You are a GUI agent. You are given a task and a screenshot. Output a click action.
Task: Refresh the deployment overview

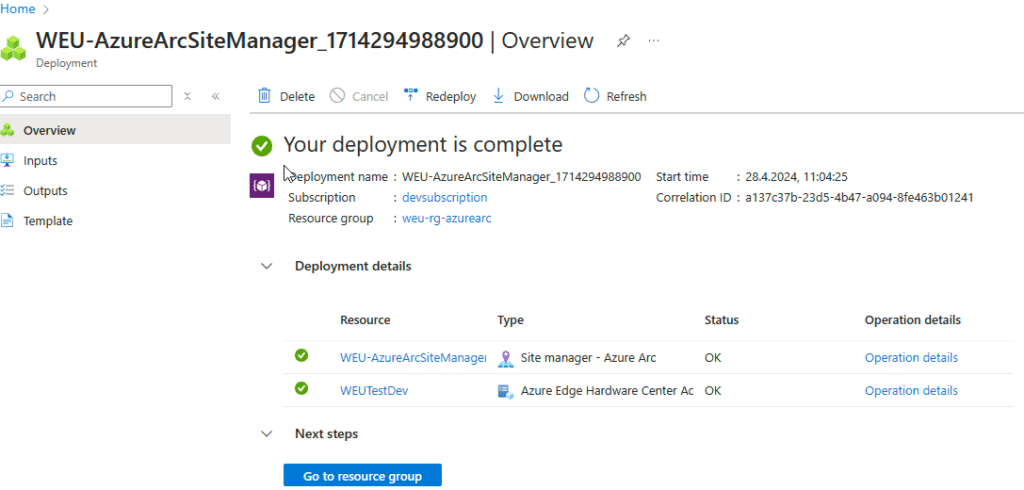615,96
